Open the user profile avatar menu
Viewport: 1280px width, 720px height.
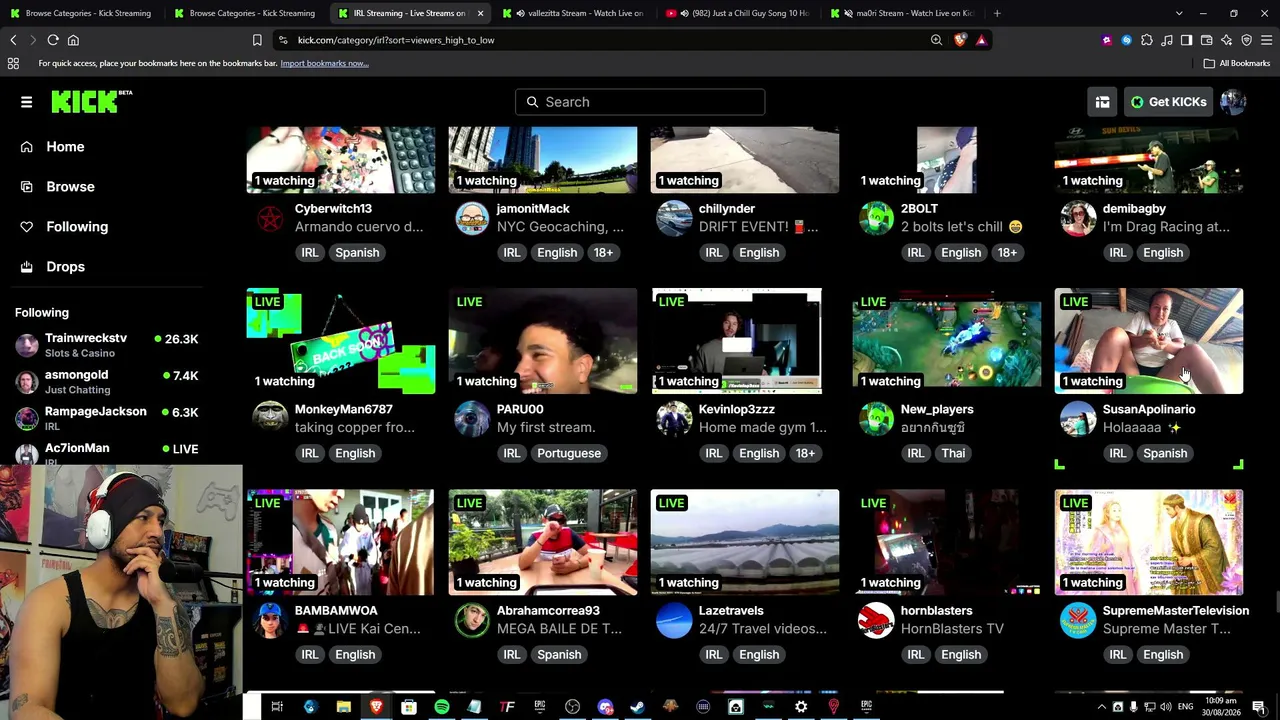1233,102
